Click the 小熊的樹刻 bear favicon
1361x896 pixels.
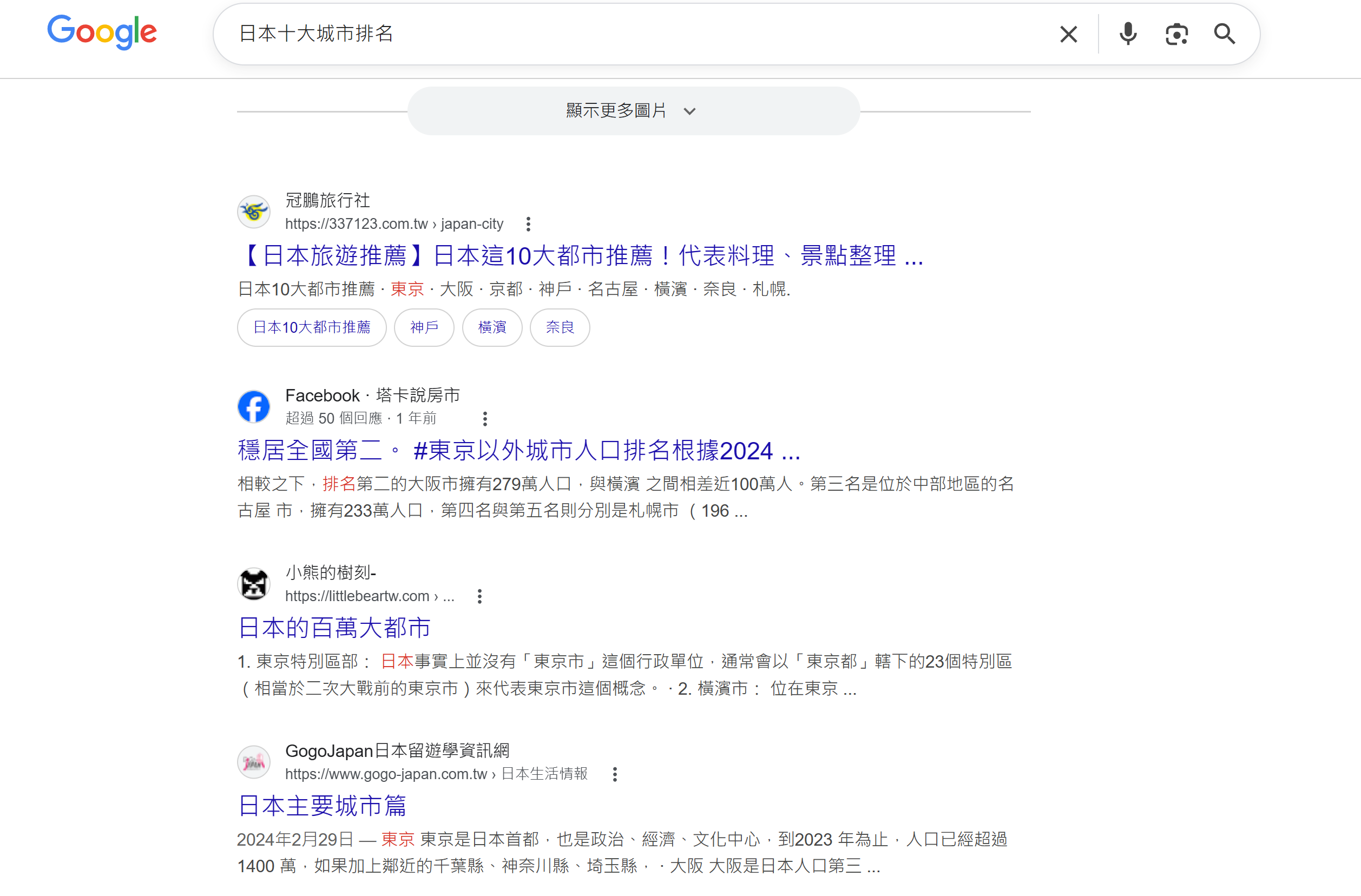pyautogui.click(x=254, y=584)
